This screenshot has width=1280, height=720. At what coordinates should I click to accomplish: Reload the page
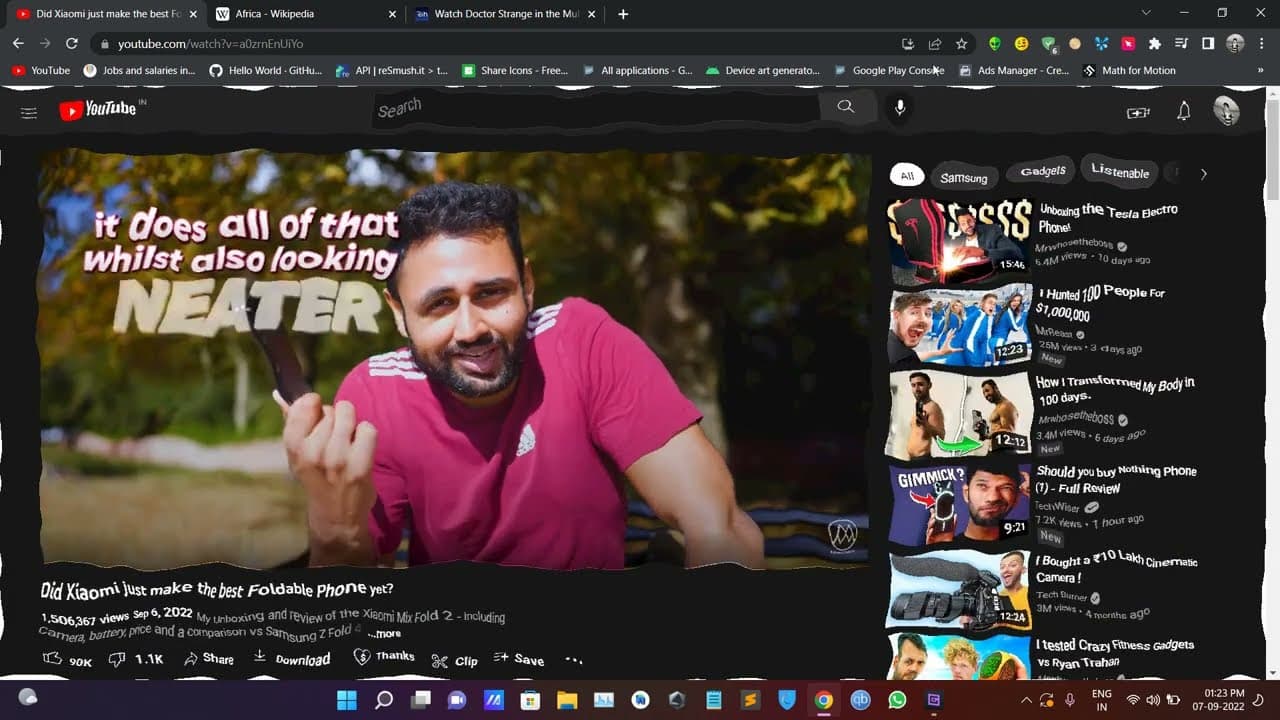pos(71,44)
